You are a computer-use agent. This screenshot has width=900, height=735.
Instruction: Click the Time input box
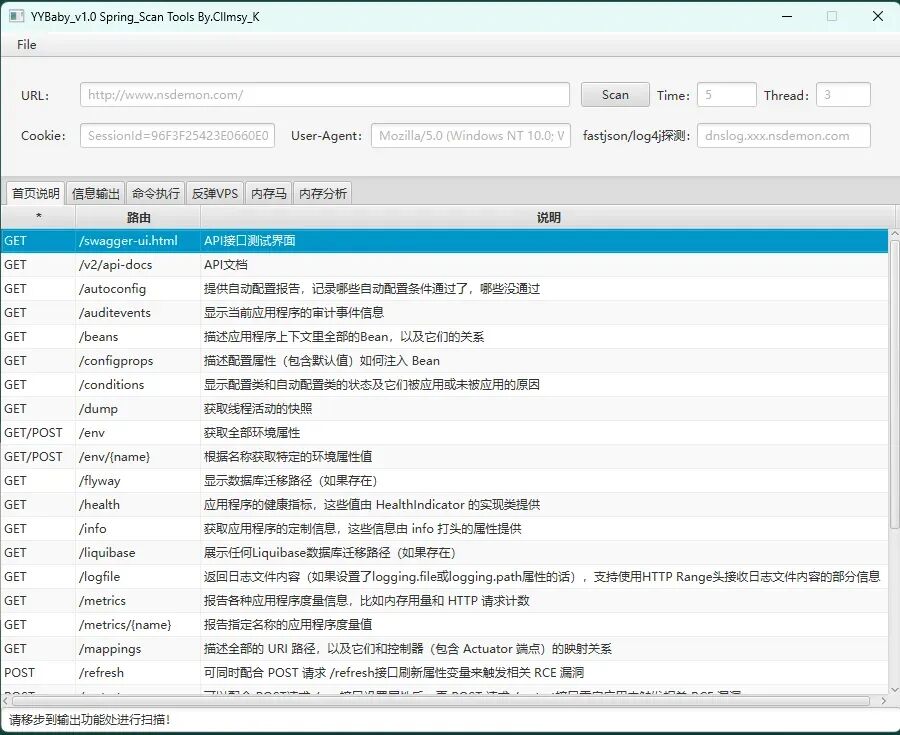tap(727, 95)
